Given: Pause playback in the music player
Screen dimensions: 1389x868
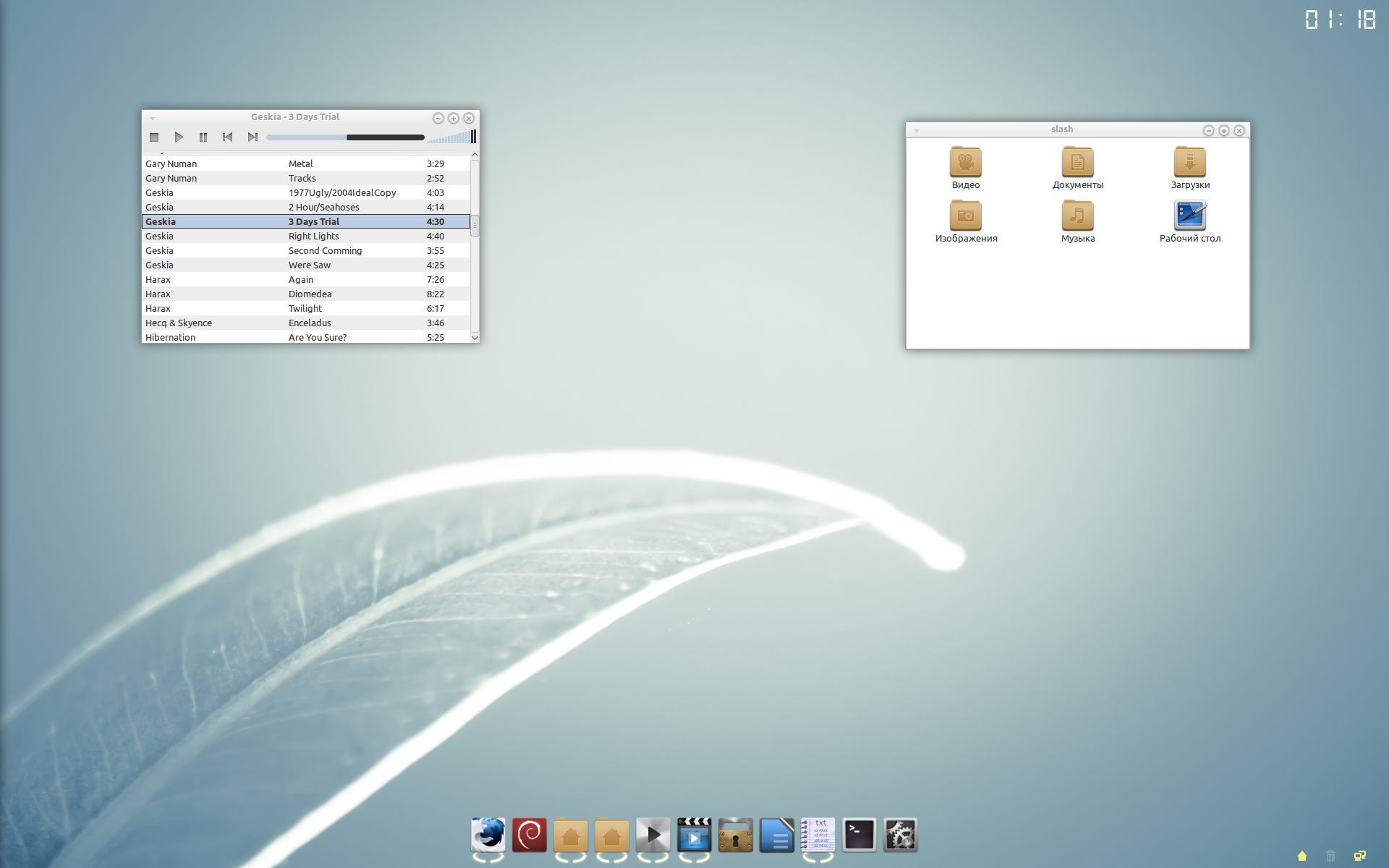Looking at the screenshot, I should [203, 137].
